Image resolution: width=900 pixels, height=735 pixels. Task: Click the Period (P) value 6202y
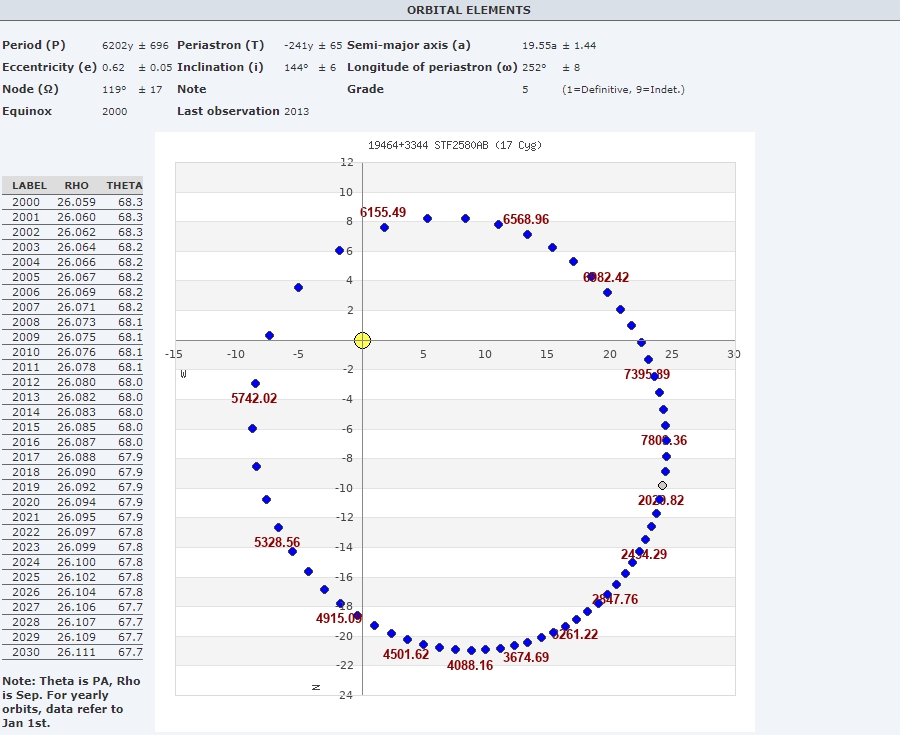[x=116, y=45]
